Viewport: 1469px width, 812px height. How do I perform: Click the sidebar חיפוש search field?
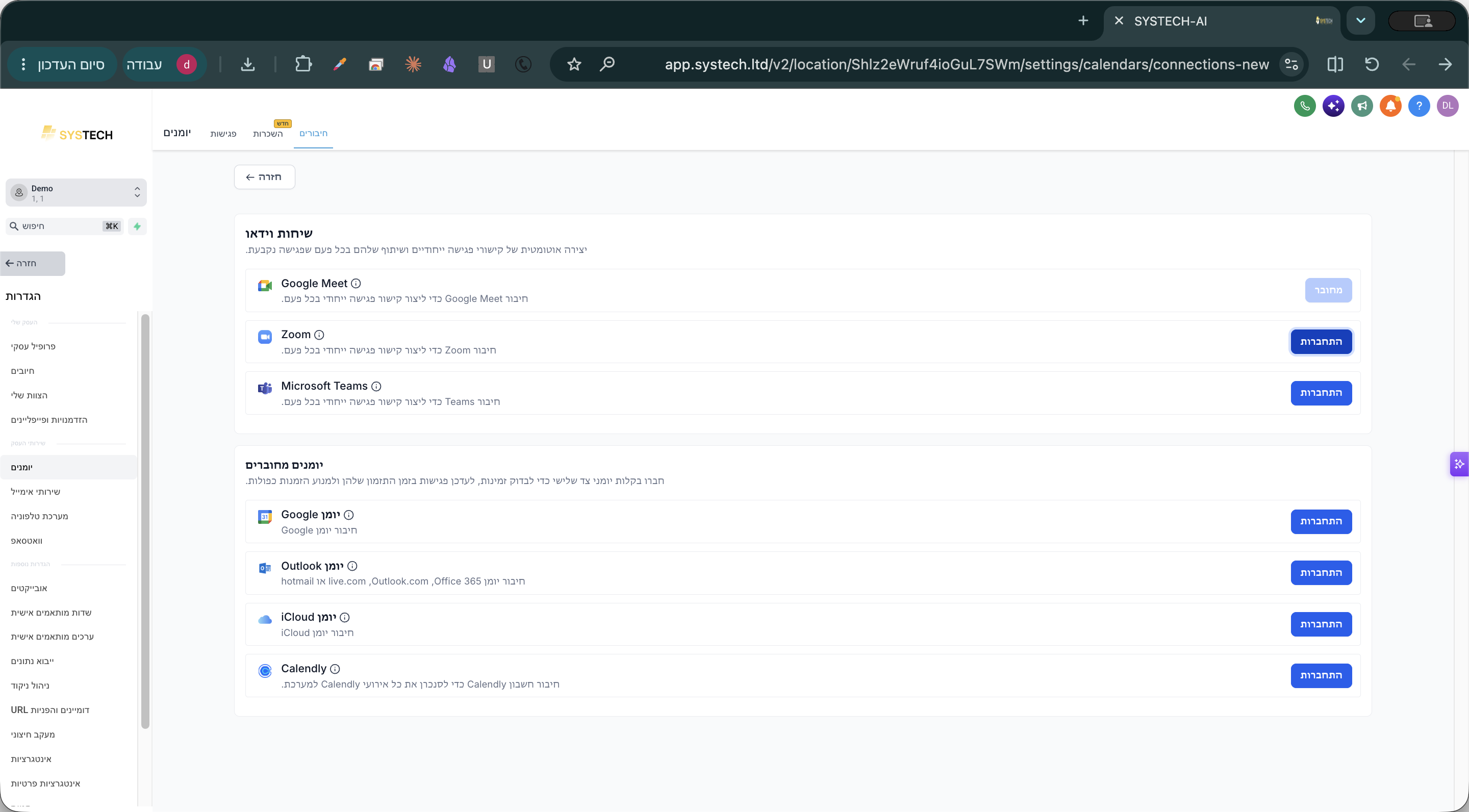coord(64,226)
